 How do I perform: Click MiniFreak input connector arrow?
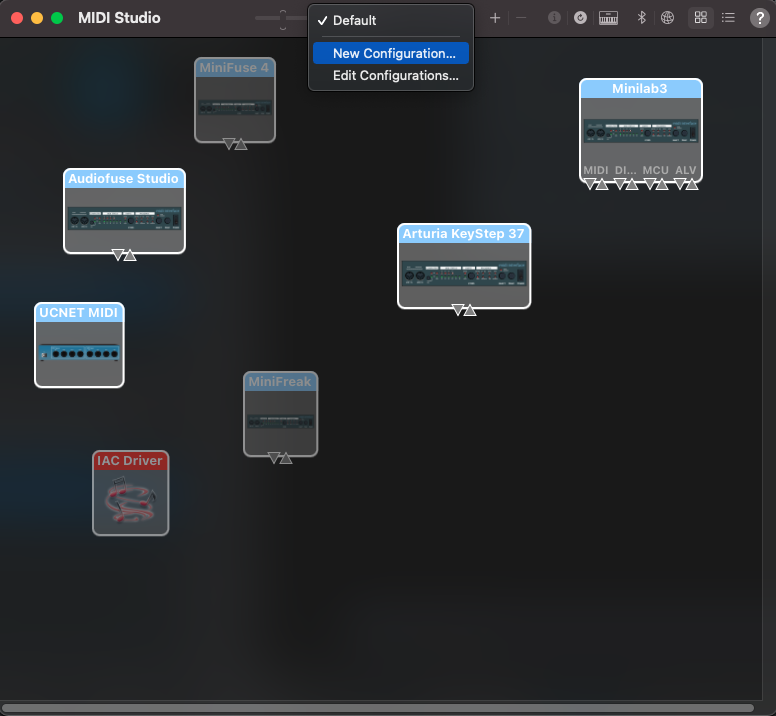(274, 458)
